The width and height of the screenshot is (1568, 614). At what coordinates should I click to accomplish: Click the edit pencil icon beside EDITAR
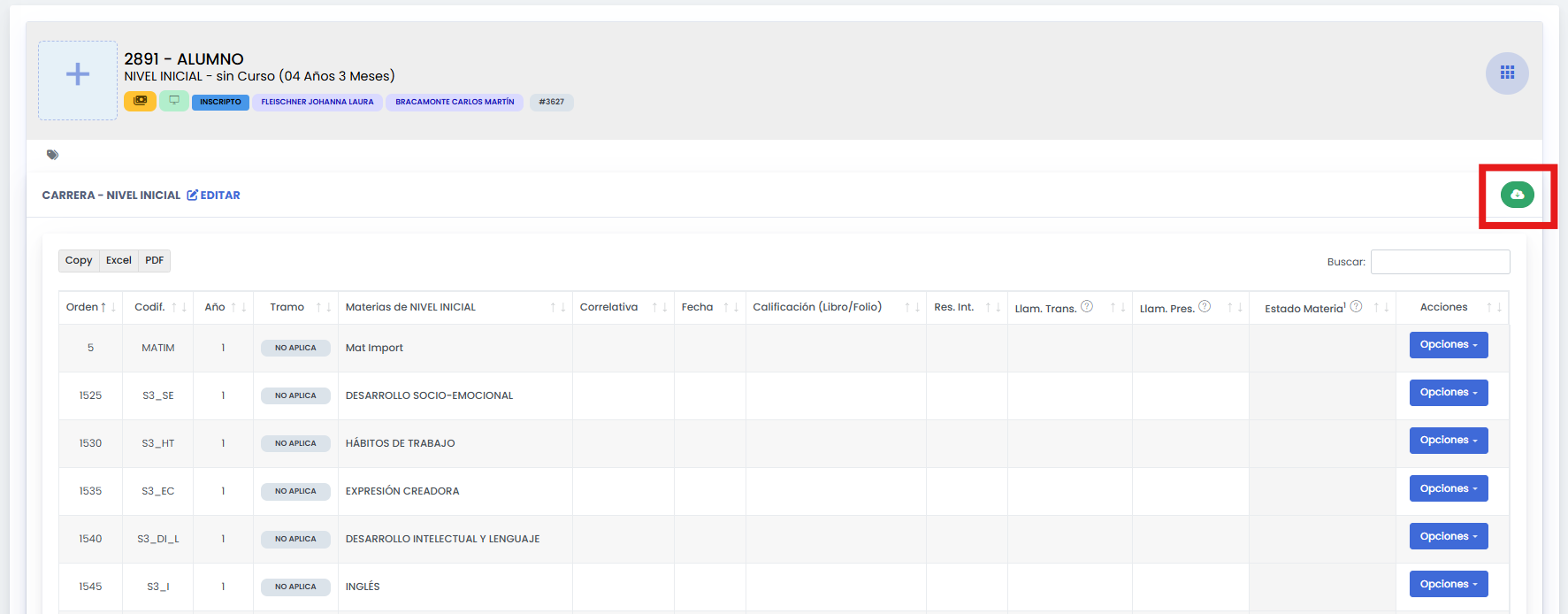point(192,196)
